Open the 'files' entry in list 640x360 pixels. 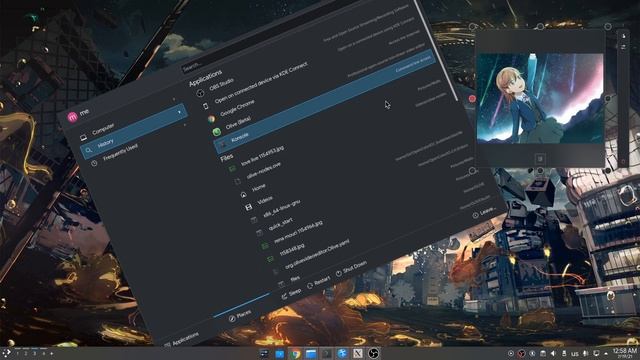point(295,279)
